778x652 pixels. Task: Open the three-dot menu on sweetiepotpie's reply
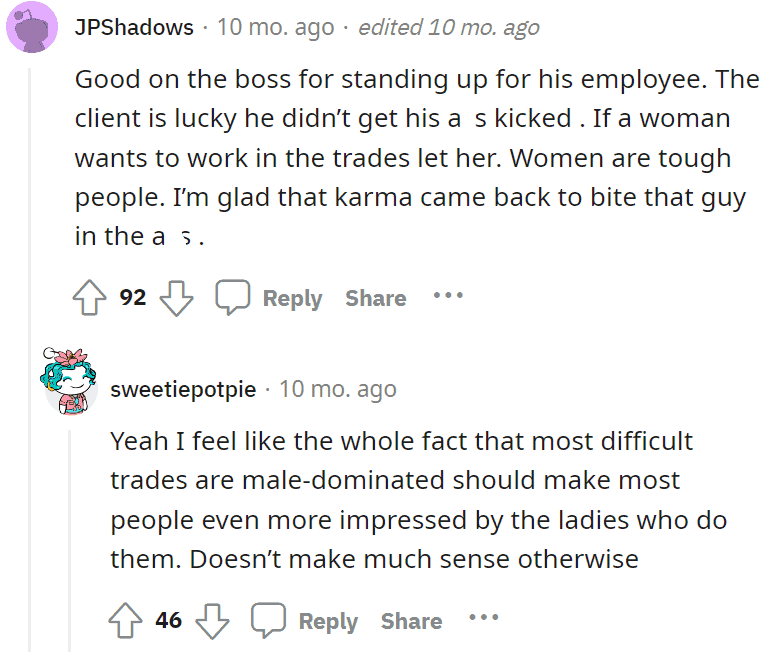(484, 618)
